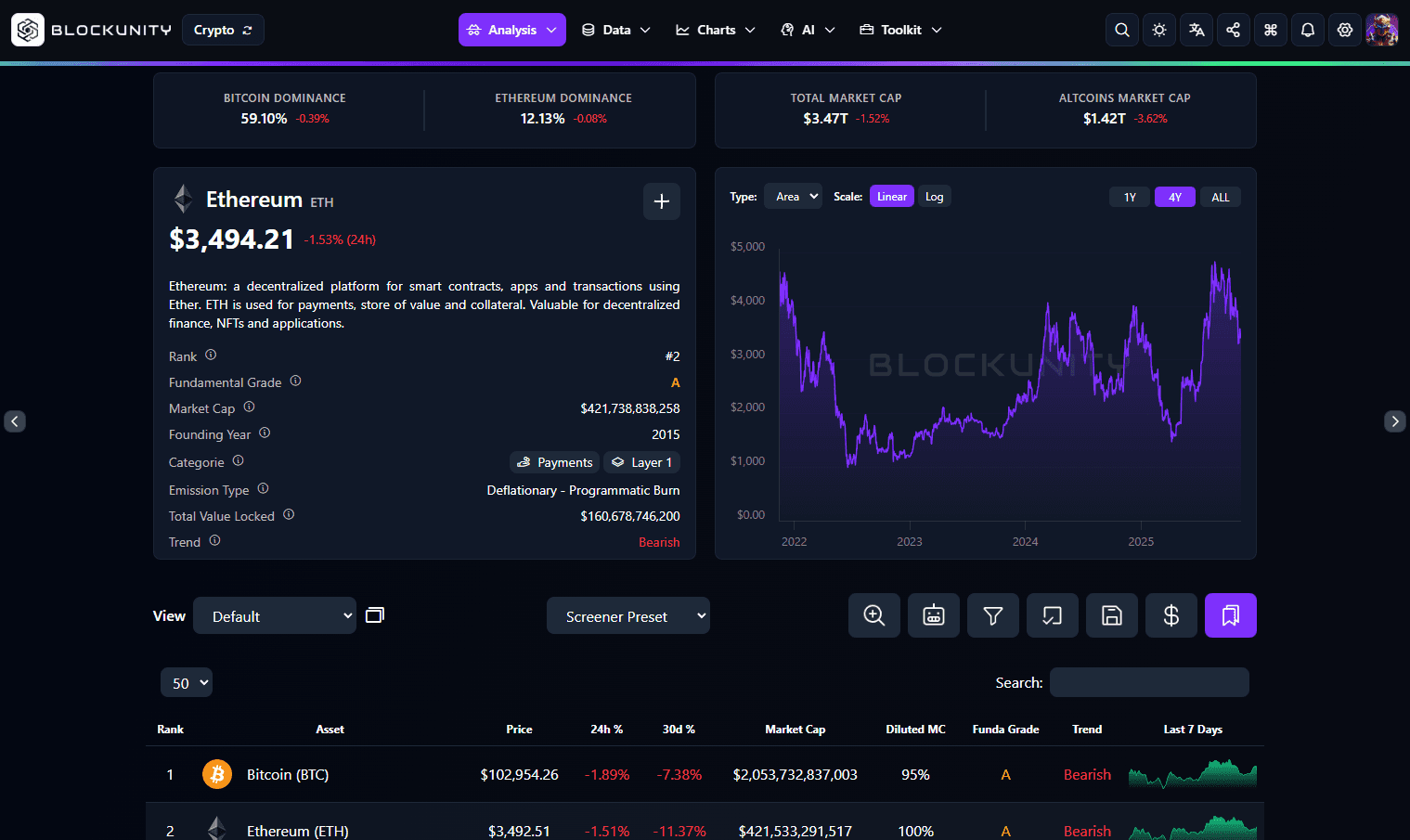1410x840 pixels.
Task: Open the search magnifier in top bar
Action: 1122,30
